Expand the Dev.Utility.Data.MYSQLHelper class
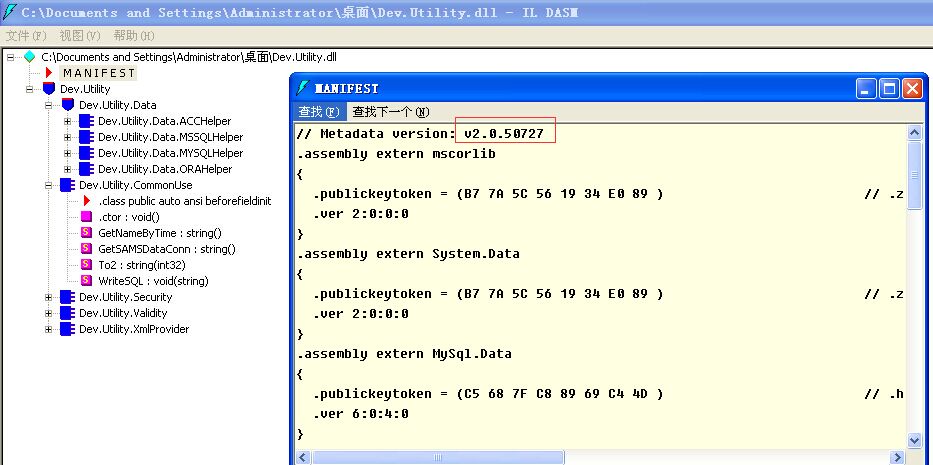Image resolution: width=933 pixels, height=465 pixels. coord(67,154)
